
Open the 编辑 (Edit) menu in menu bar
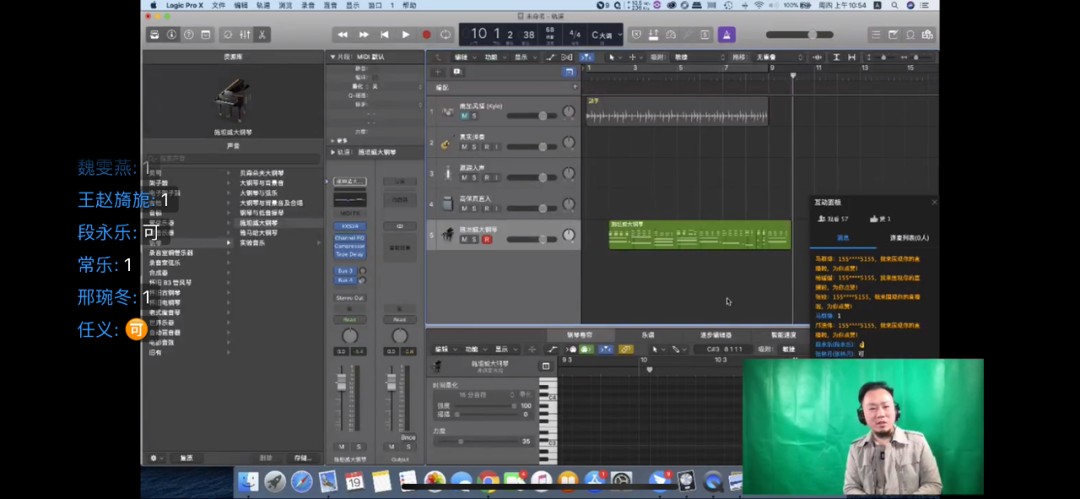[241, 5]
